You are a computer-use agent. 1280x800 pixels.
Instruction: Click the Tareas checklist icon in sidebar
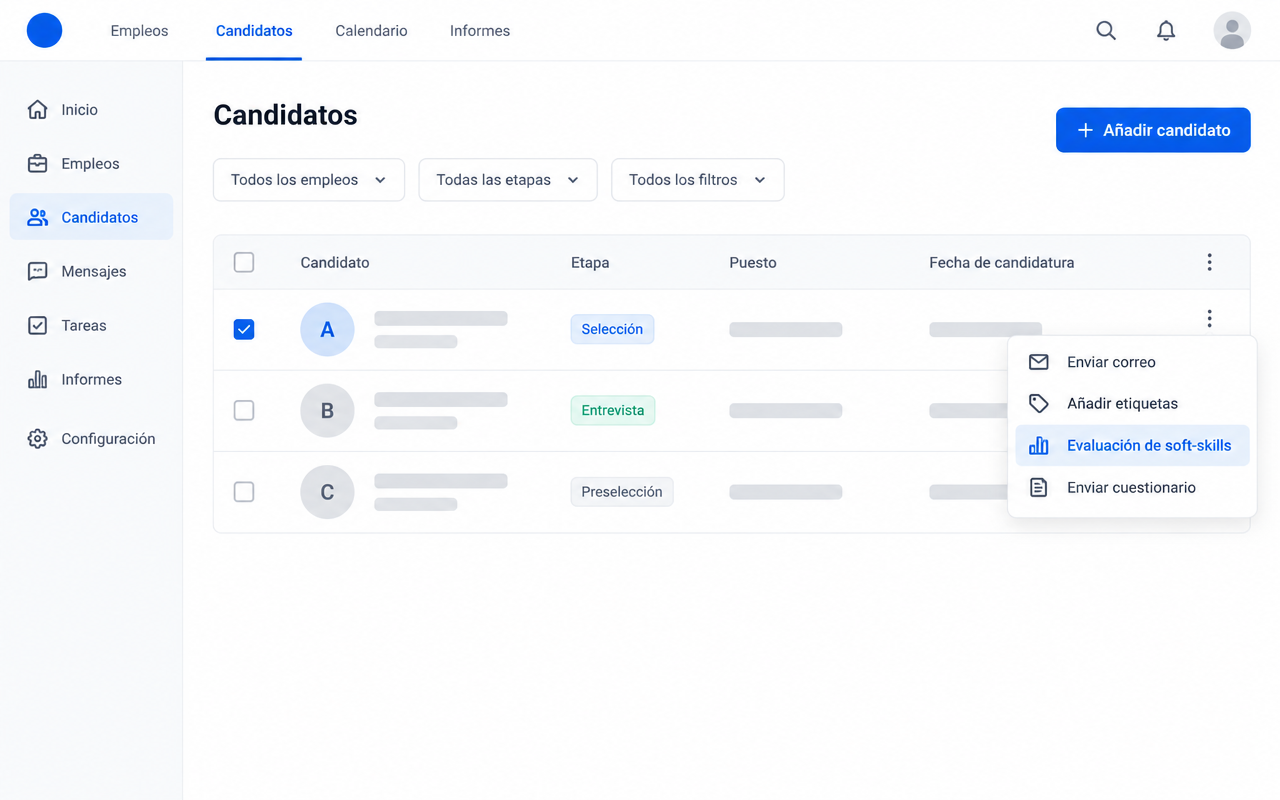point(38,326)
